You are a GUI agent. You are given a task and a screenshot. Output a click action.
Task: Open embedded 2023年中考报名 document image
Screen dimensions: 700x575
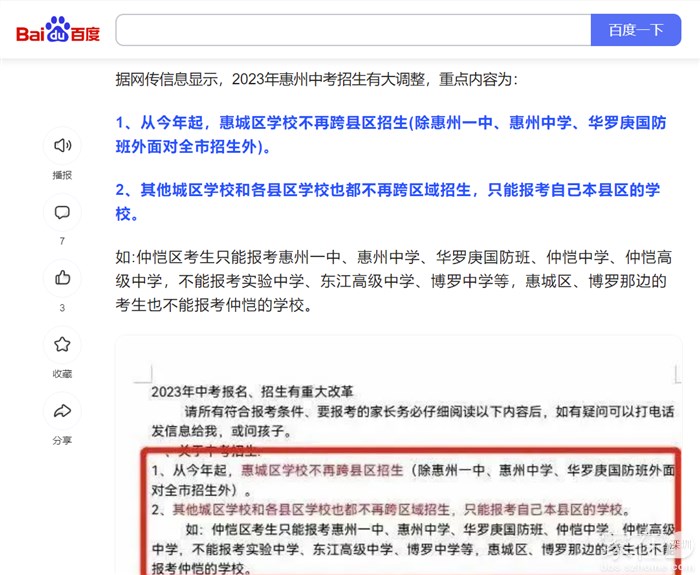point(399,455)
